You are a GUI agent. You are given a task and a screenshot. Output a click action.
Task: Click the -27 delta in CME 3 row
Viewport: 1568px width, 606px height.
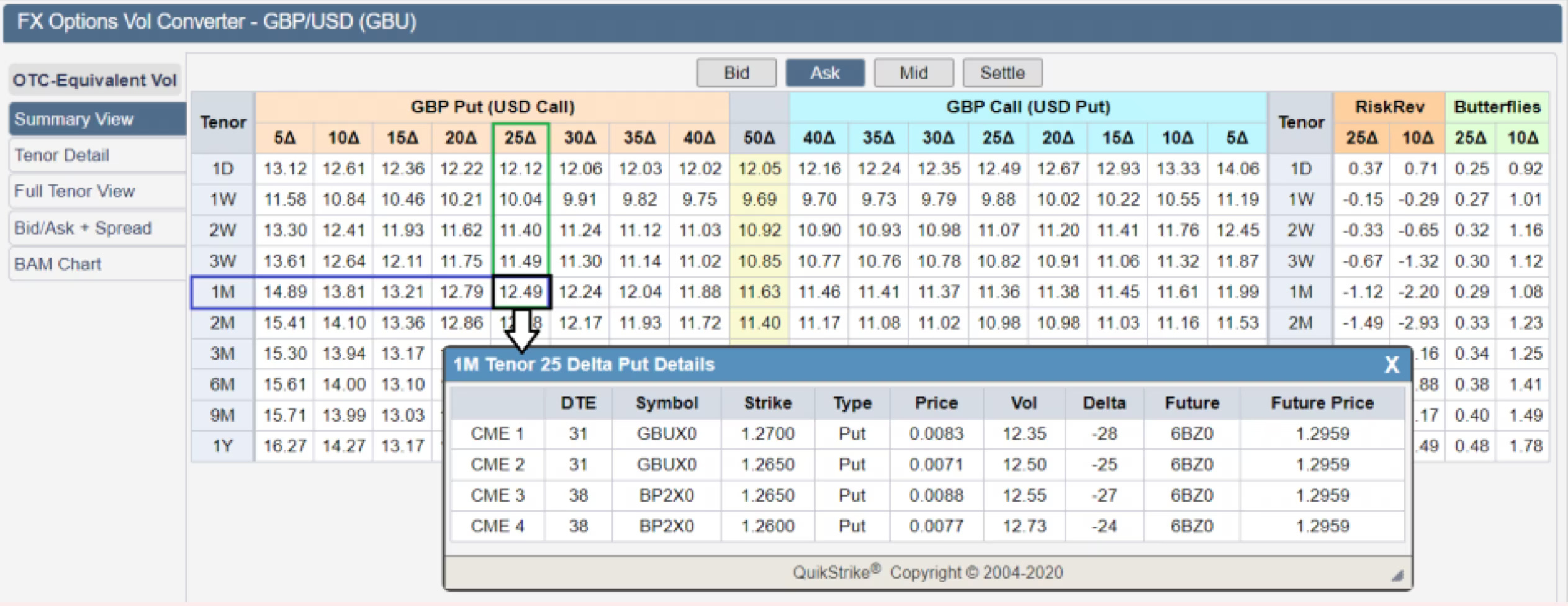(1104, 495)
